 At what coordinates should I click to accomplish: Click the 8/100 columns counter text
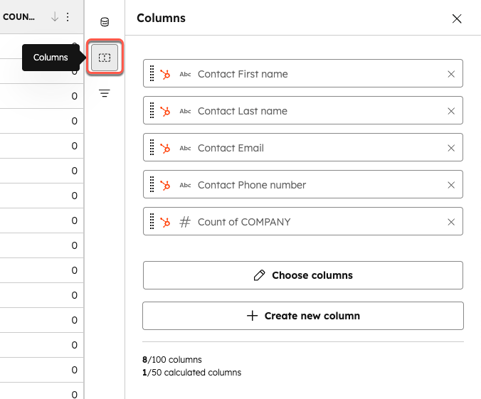click(x=172, y=360)
